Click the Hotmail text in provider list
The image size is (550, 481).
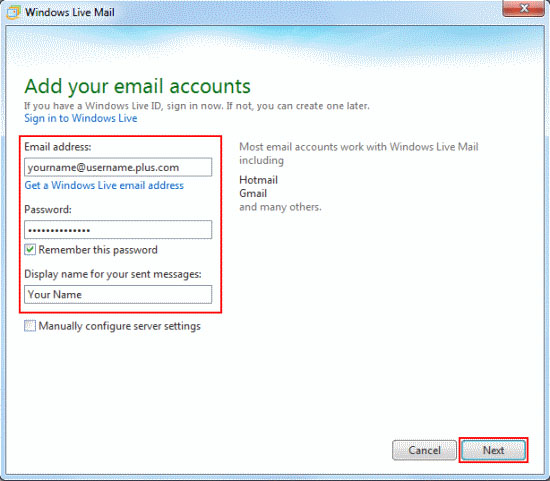point(259,180)
